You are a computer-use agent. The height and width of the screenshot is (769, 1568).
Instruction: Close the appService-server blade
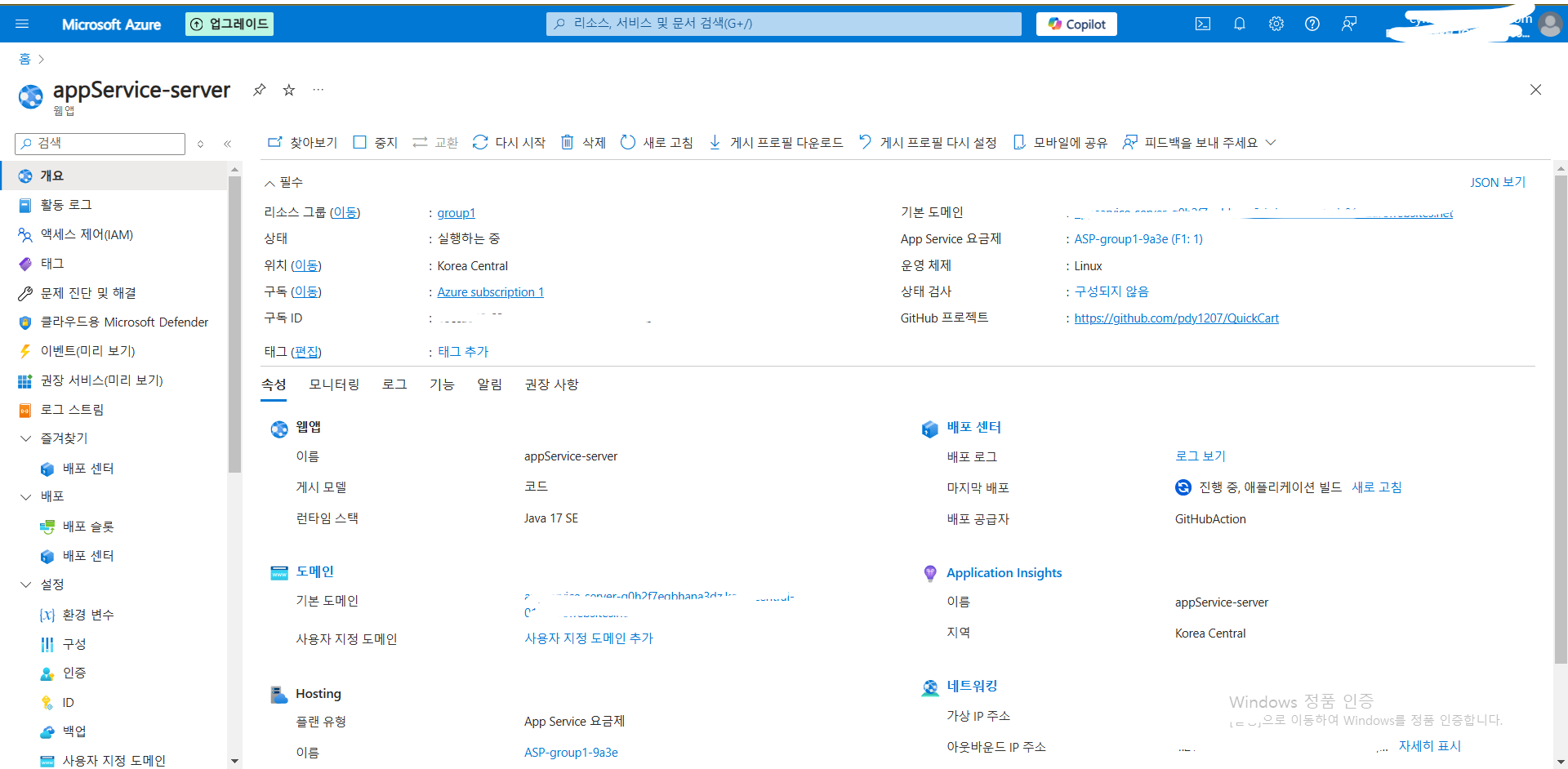pyautogui.click(x=1535, y=90)
